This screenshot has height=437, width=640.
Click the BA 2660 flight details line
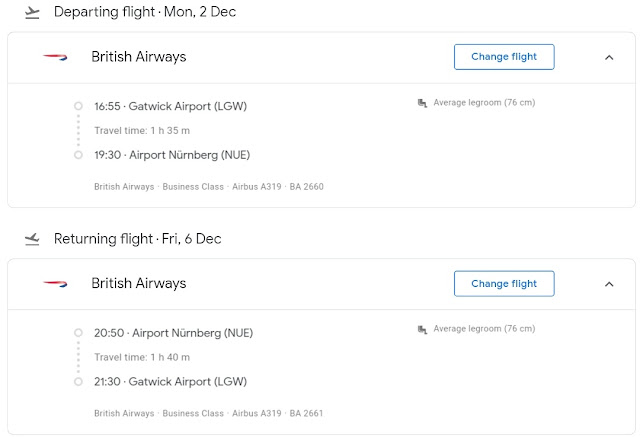tap(208, 186)
